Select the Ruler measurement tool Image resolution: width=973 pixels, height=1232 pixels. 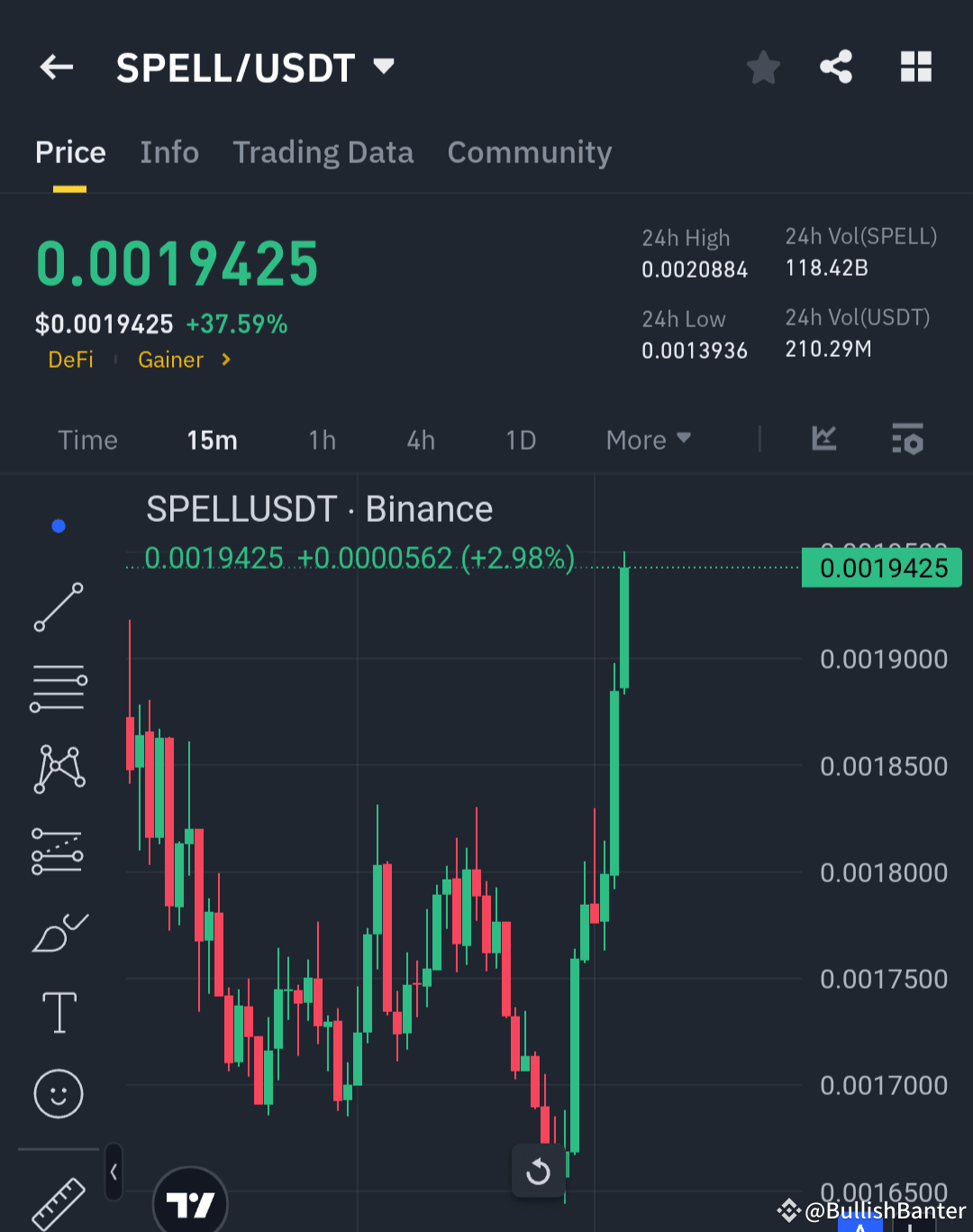click(58, 1203)
